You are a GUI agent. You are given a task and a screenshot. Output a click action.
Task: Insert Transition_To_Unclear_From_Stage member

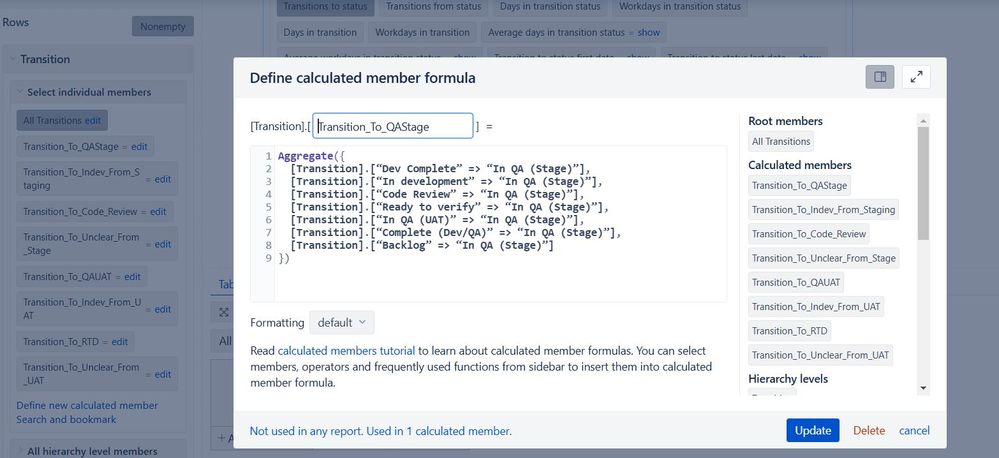pyautogui.click(x=824, y=258)
